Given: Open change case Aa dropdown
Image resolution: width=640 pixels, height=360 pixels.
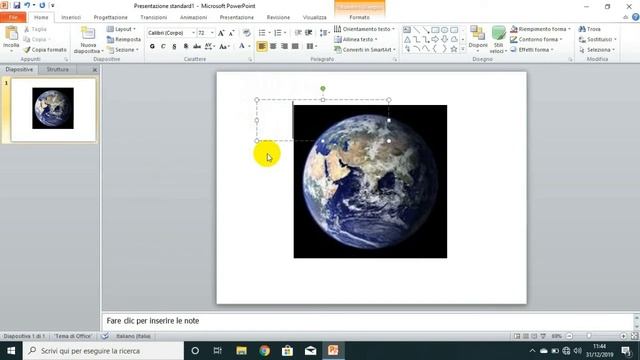Looking at the screenshot, I should coord(224,47).
